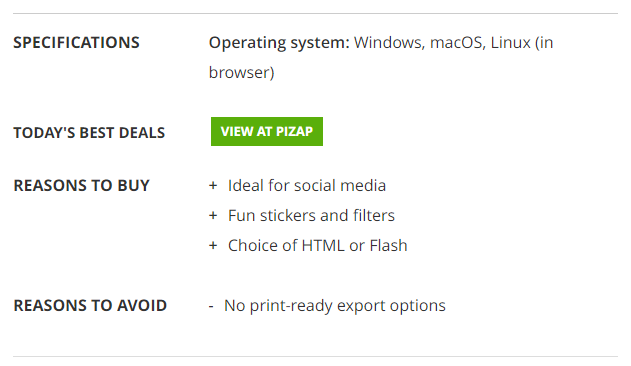
Task: Select the Ideal for social media text
Action: click(x=307, y=186)
